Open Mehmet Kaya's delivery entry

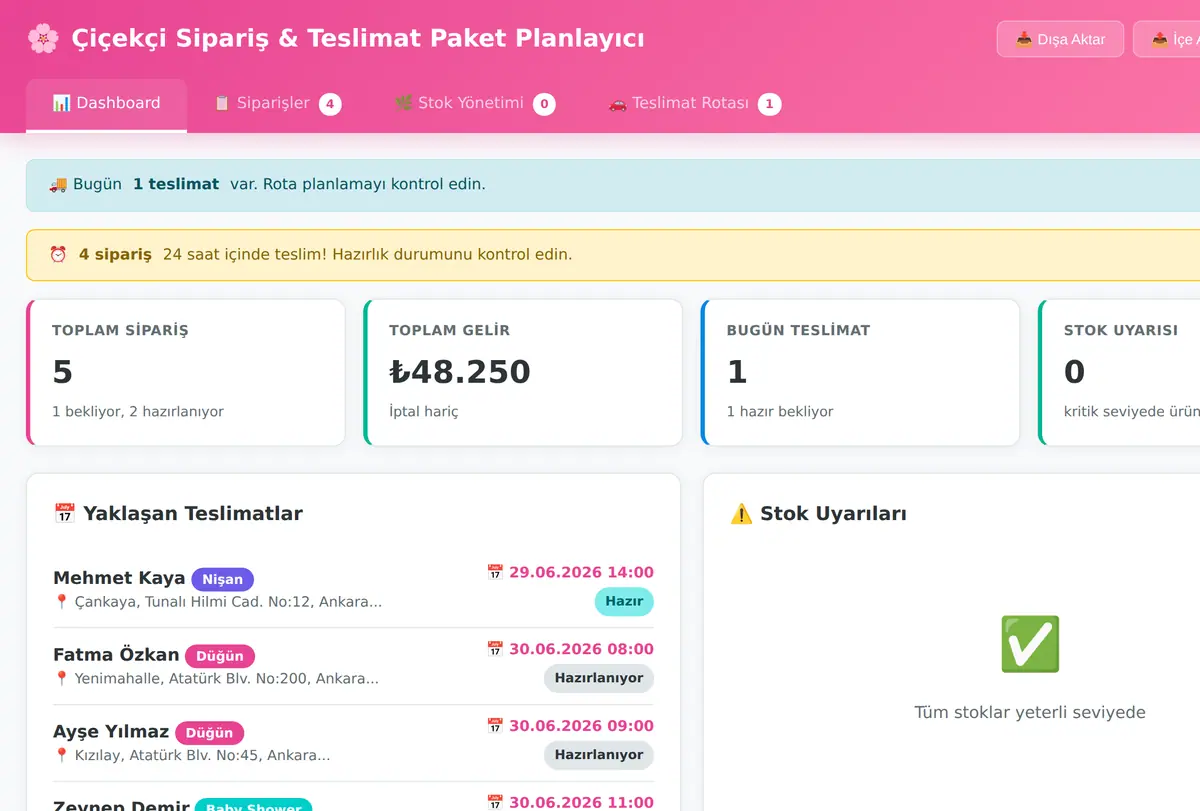tap(353, 589)
